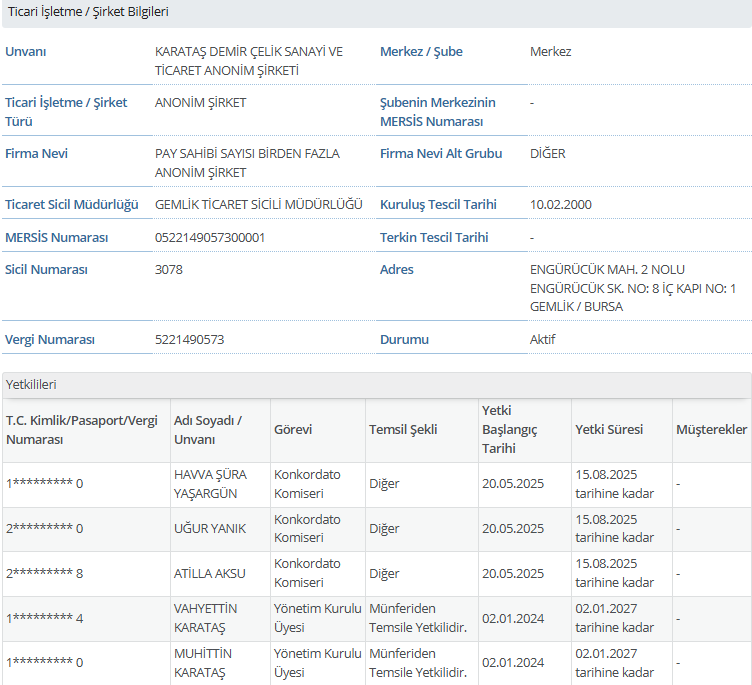The image size is (752, 685).
Task: Click the 'Yetkilileri' section header
Action: click(376, 385)
